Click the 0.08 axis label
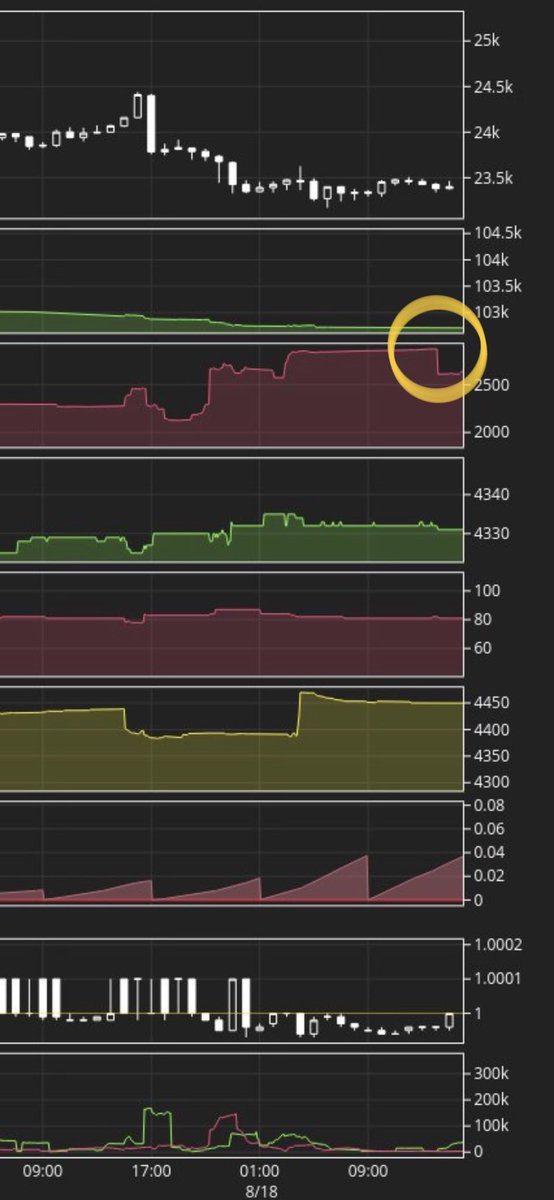 pos(491,805)
